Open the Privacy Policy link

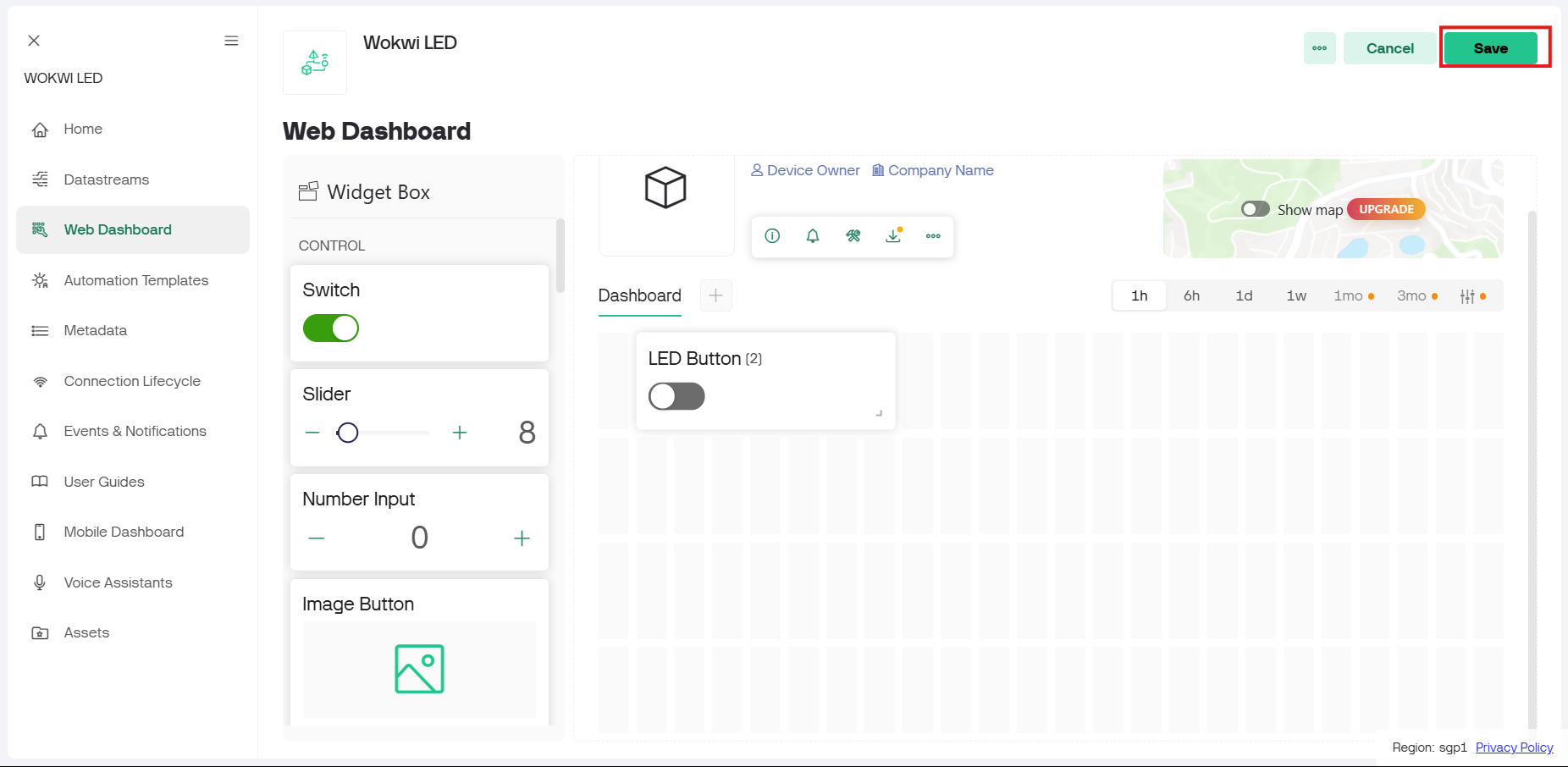tap(1514, 748)
